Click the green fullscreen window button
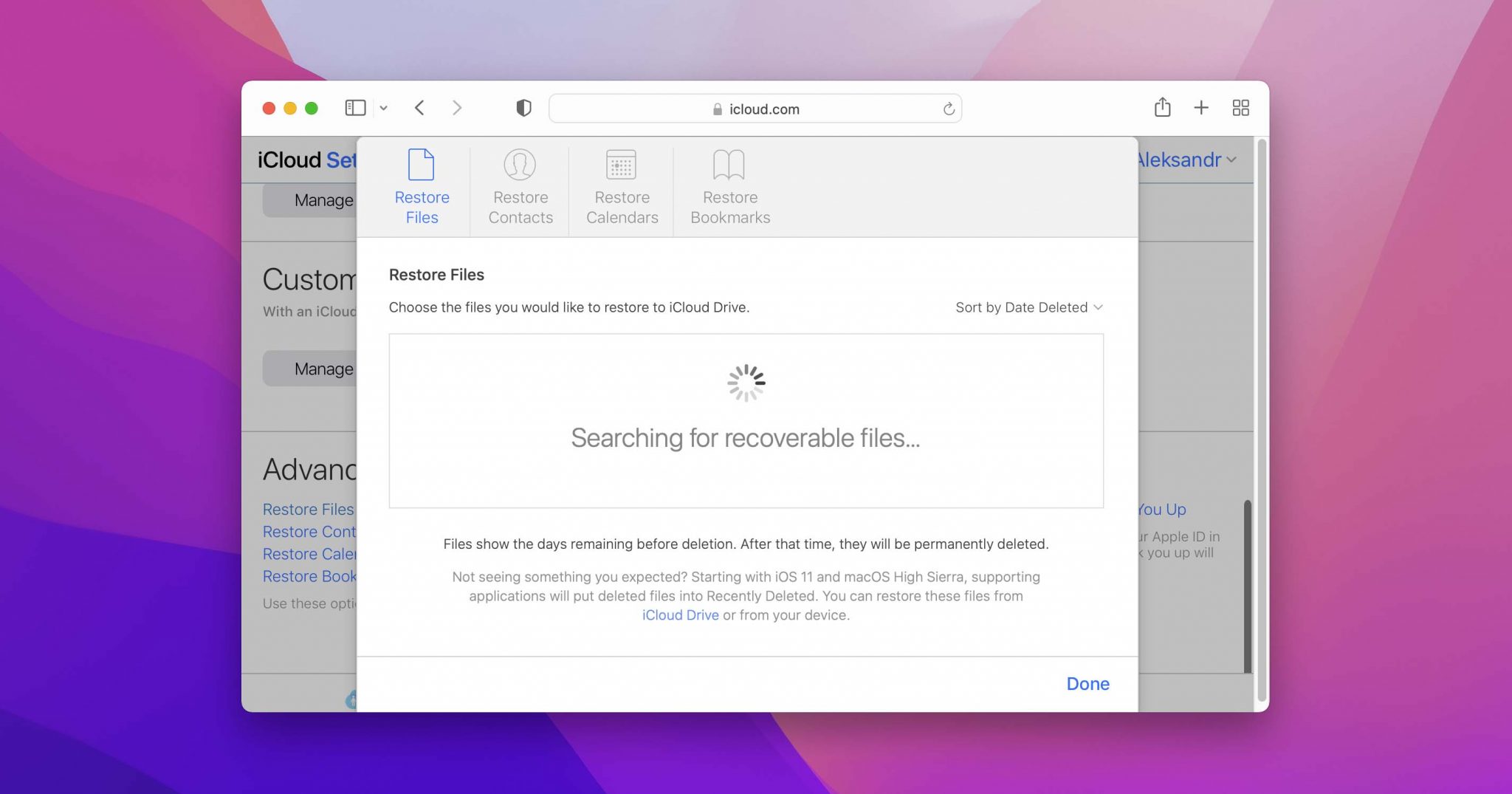Image resolution: width=1512 pixels, height=794 pixels. [x=312, y=109]
